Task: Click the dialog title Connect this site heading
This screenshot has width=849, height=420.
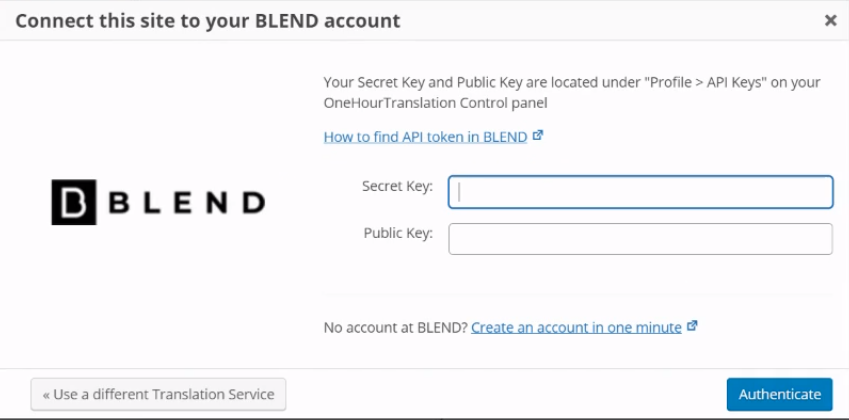Action: pos(208,21)
